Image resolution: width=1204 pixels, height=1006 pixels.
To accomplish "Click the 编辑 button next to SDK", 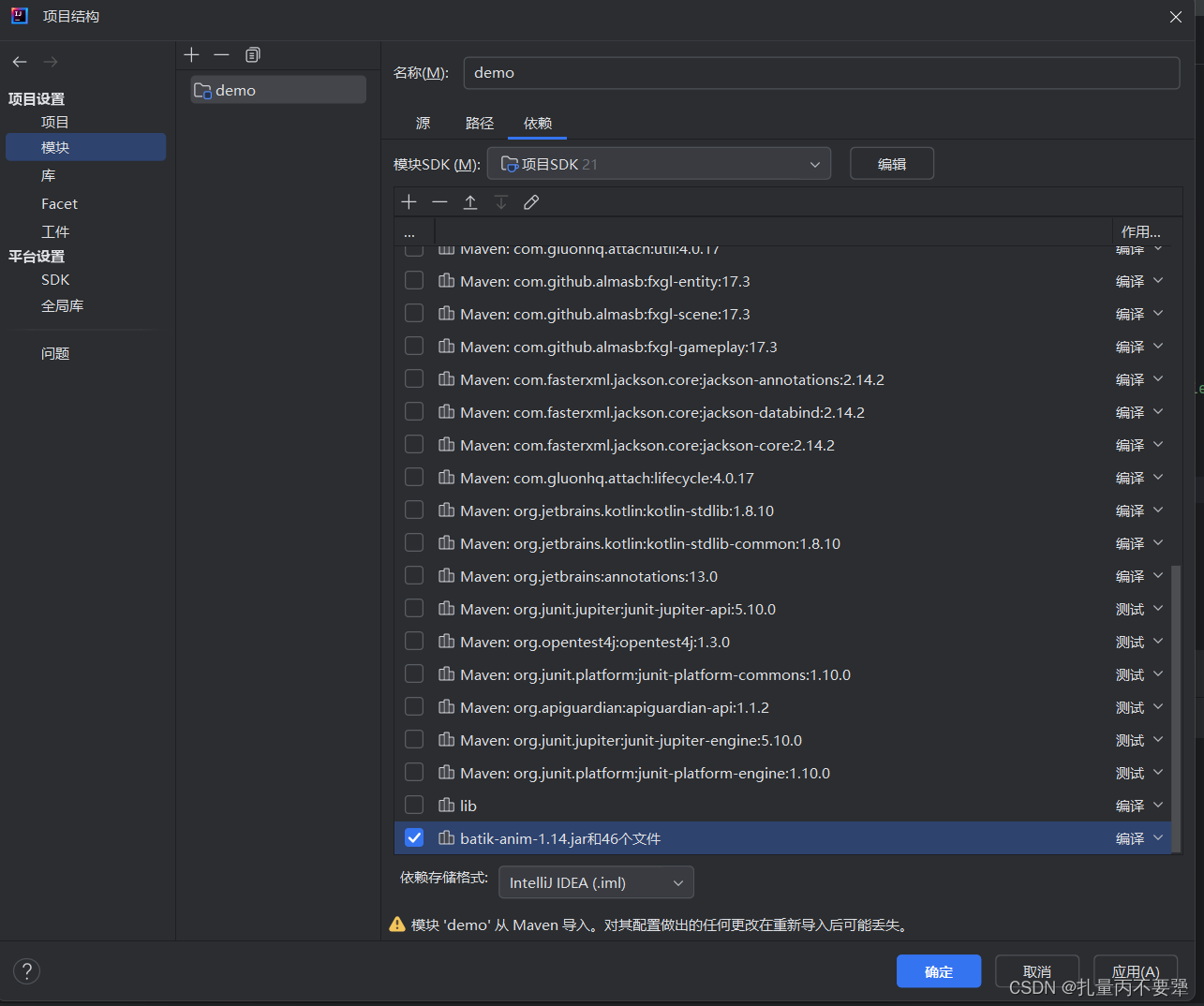I will tap(892, 164).
